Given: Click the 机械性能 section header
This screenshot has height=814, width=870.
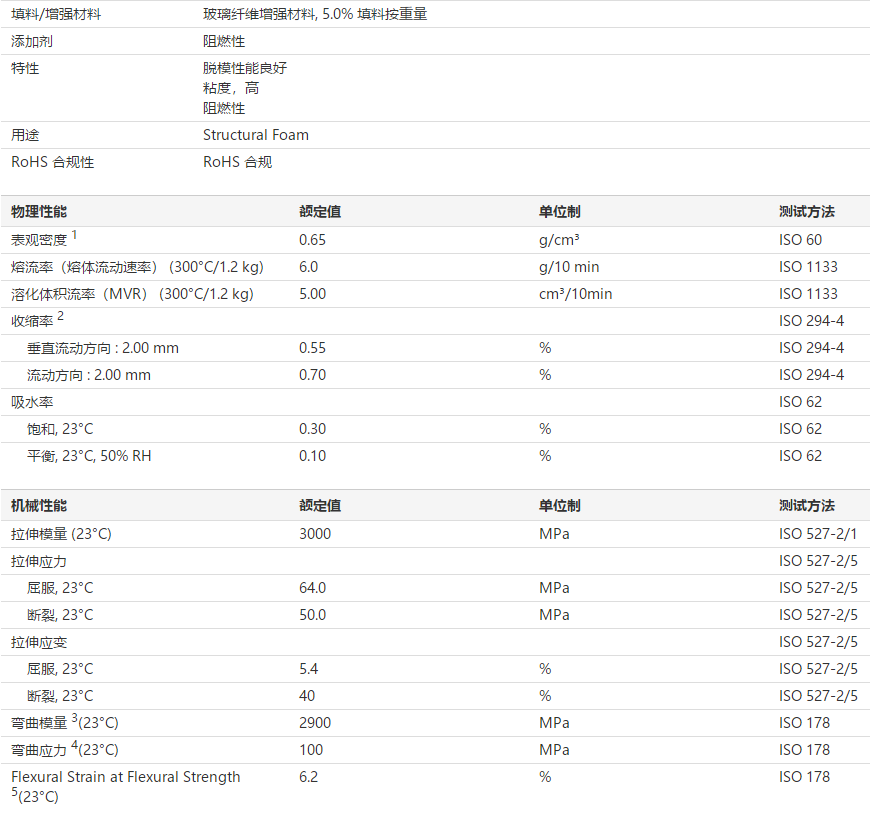Looking at the screenshot, I should (x=40, y=506).
